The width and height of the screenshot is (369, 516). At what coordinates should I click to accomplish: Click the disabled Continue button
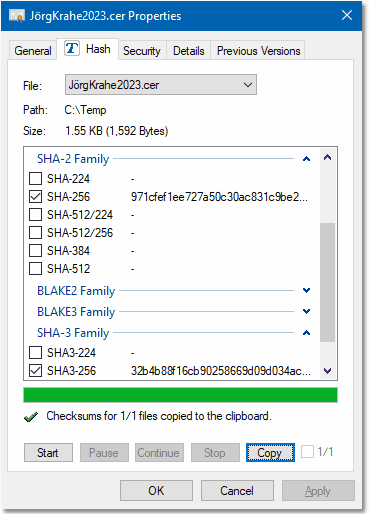point(159,453)
